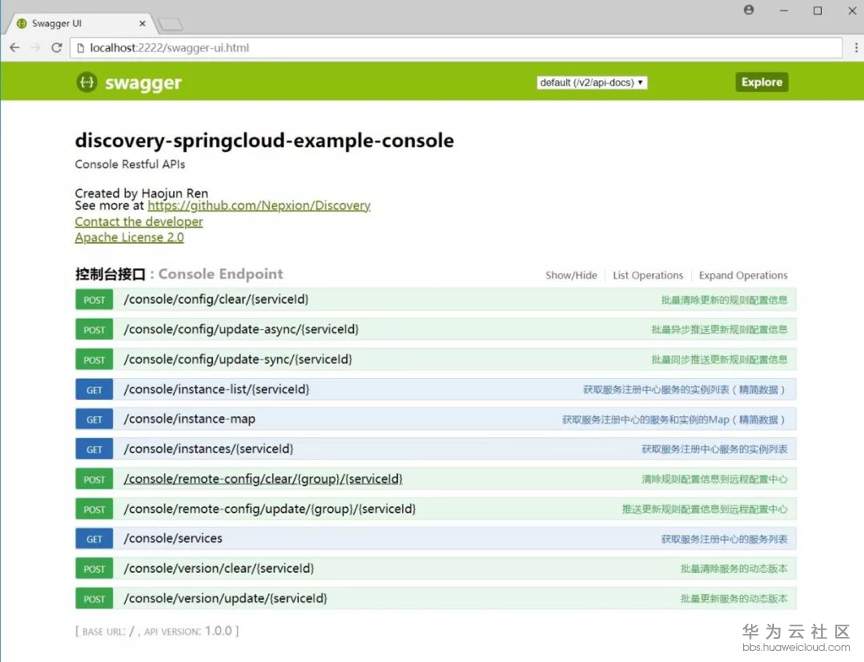Image resolution: width=864 pixels, height=662 pixels.
Task: Open the default (/v2/api-docs) dropdown
Action: coord(592,83)
